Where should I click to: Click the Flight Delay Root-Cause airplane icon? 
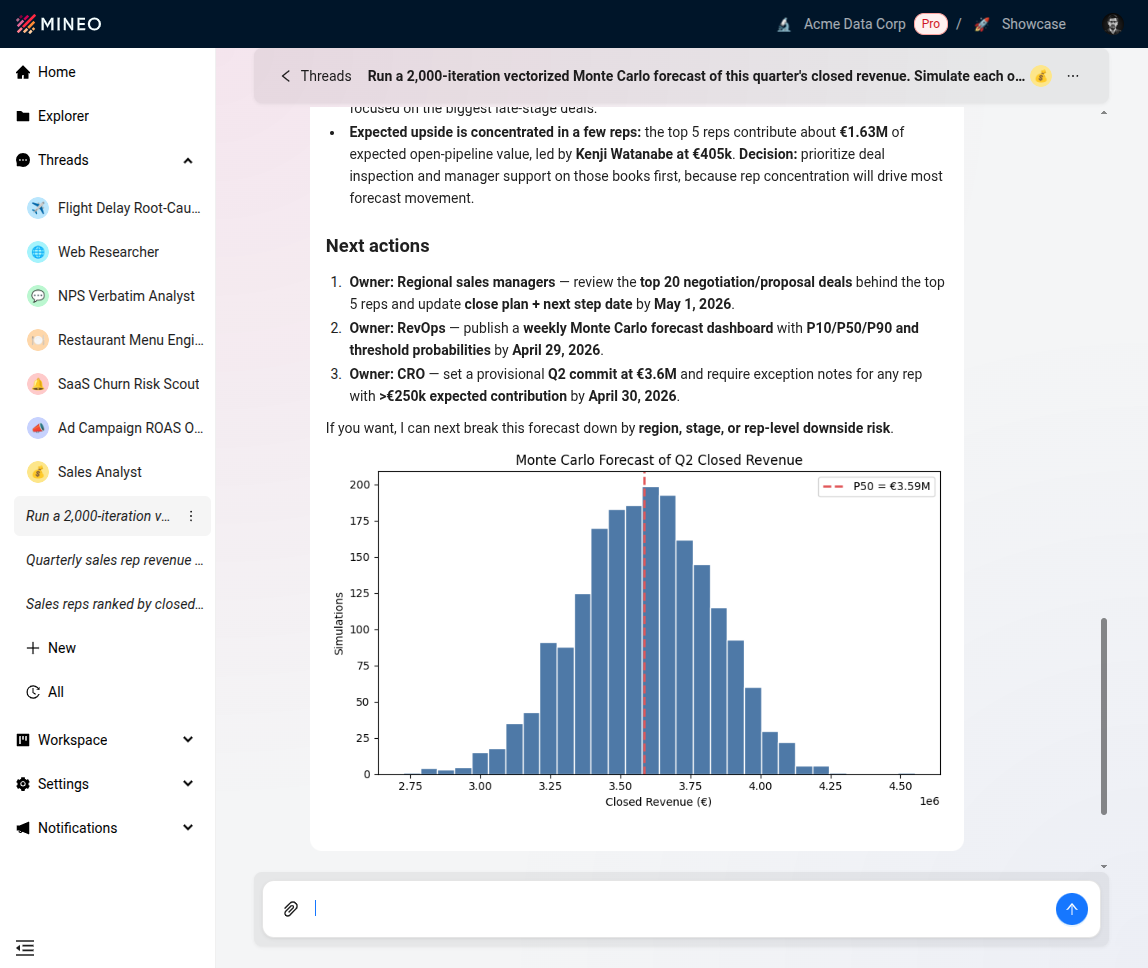(38, 208)
